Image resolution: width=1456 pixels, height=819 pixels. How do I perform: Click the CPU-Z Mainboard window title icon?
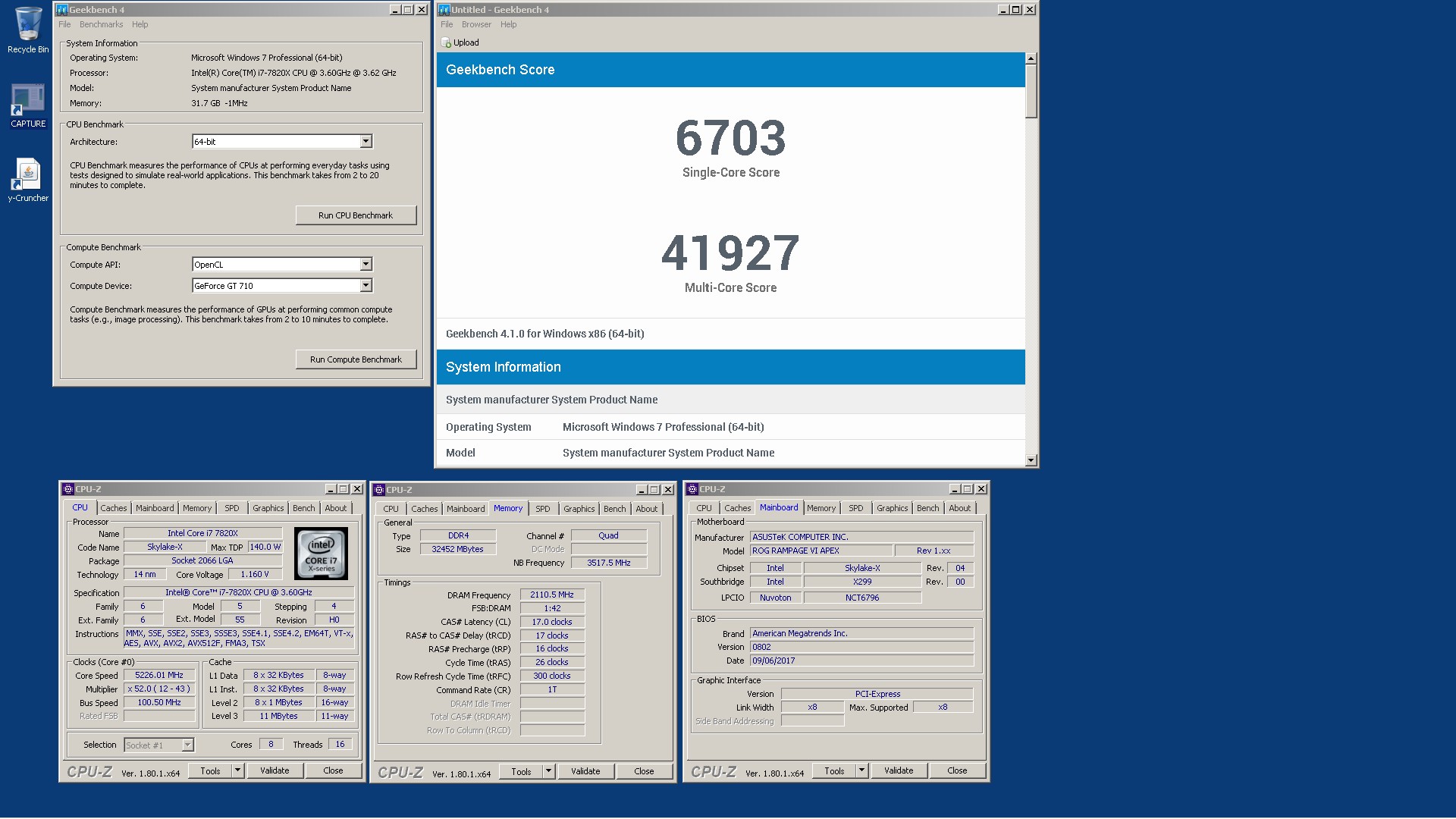[x=692, y=489]
